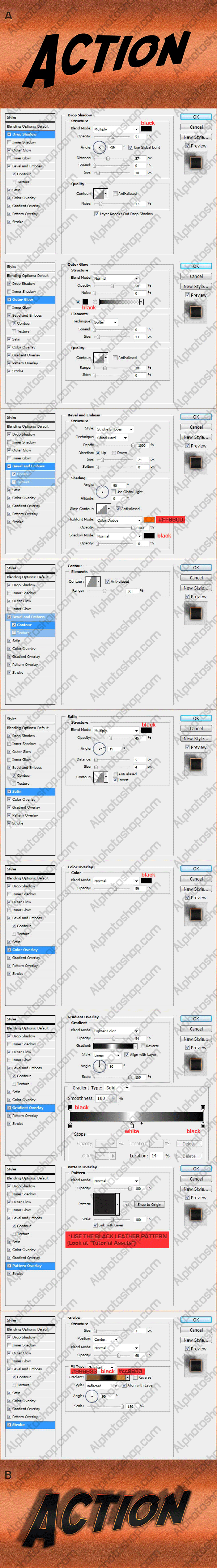This screenshot has height=1568, width=217.
Task: Open Technique Chisel Hard dropdown
Action: [x=111, y=438]
